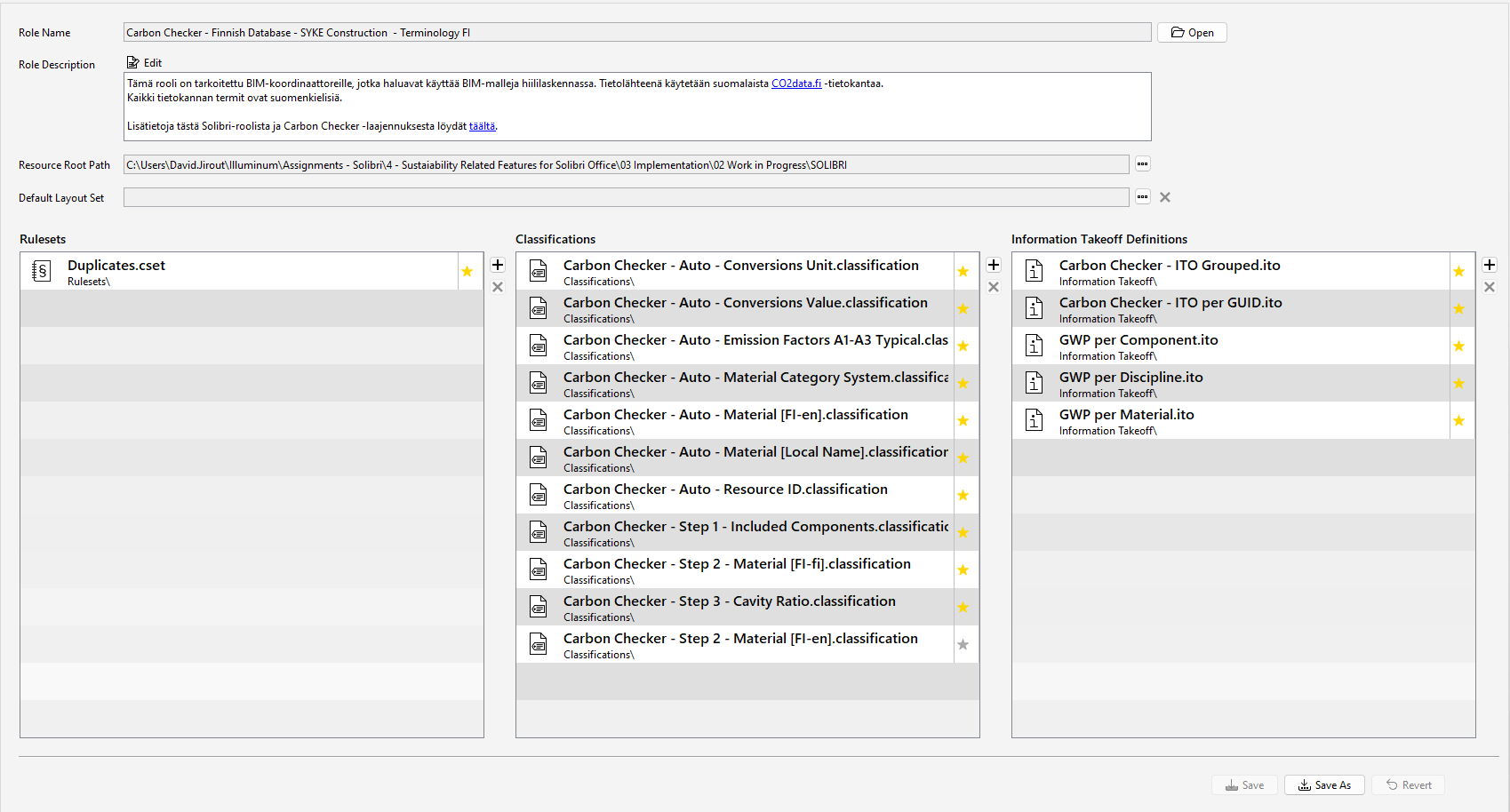This screenshot has height=812, width=1510.
Task: Unstar the Duplicates.cset ruleset
Action: tap(468, 270)
